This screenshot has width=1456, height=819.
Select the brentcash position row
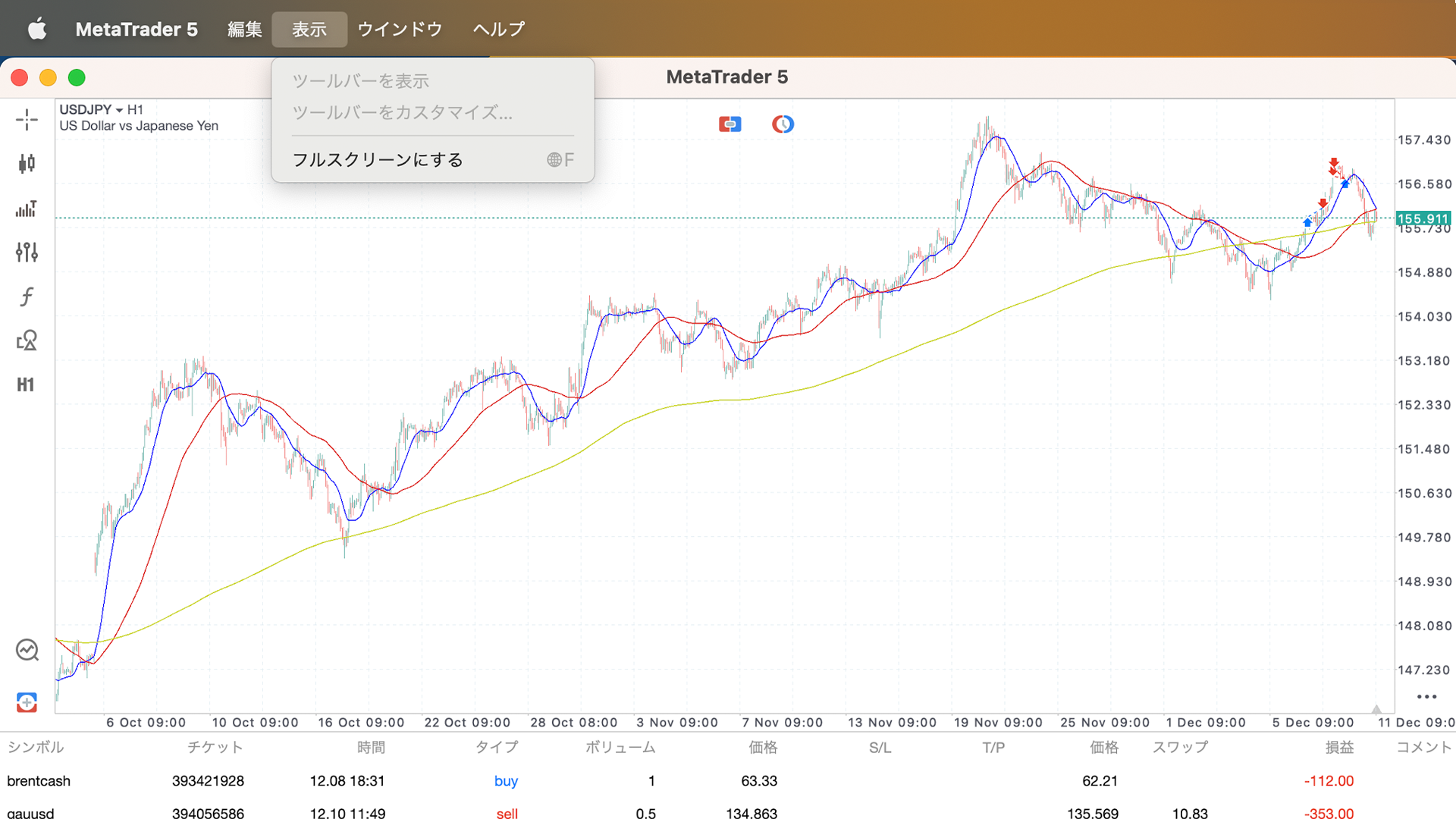pos(39,781)
